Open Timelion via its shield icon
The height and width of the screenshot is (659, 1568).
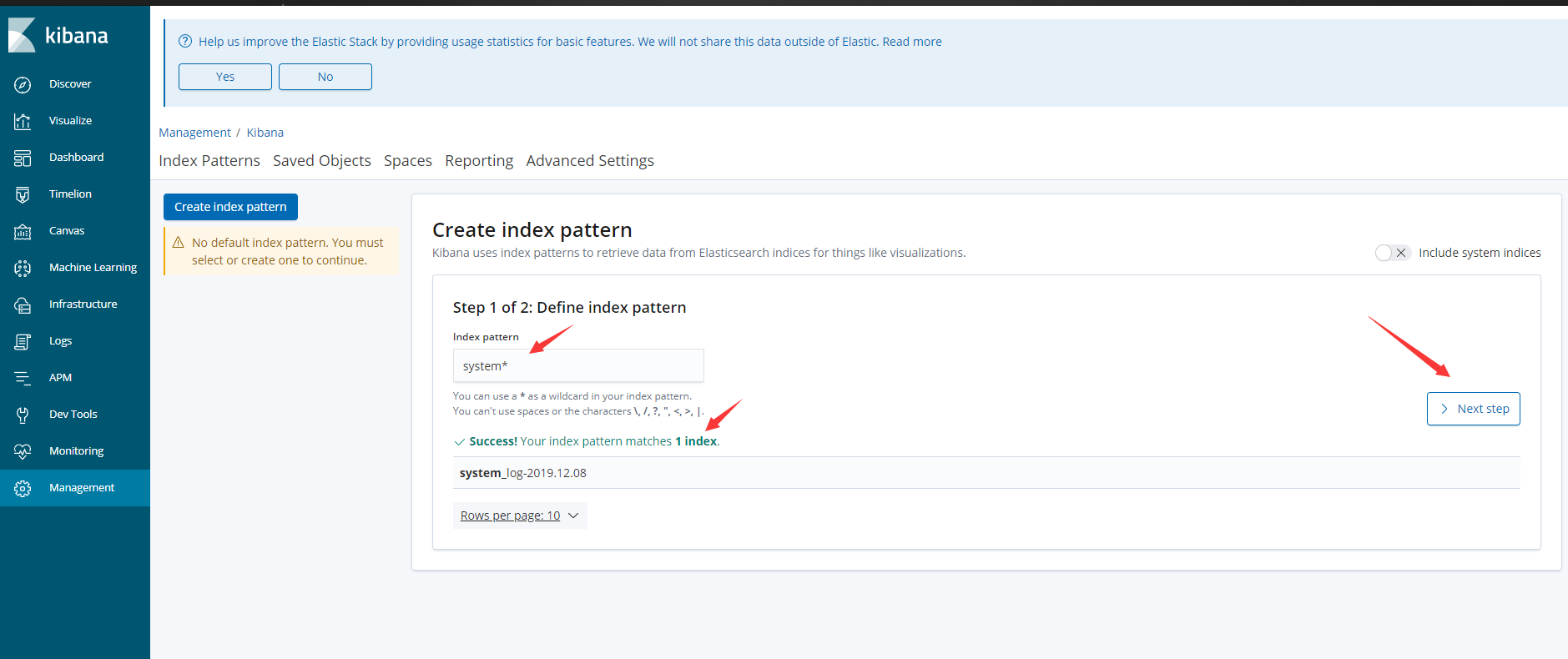tap(23, 194)
